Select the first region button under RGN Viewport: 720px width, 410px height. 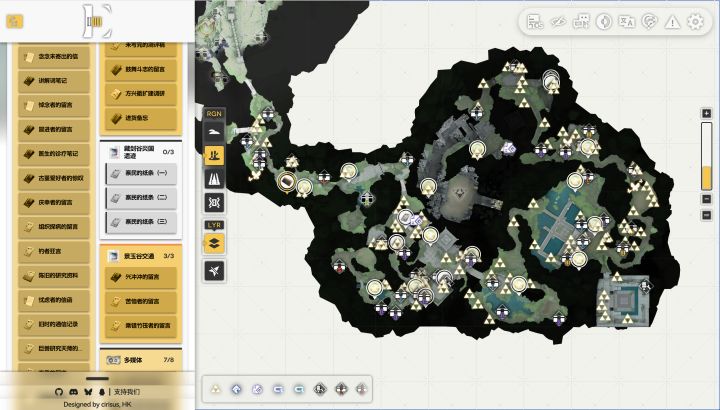(214, 132)
